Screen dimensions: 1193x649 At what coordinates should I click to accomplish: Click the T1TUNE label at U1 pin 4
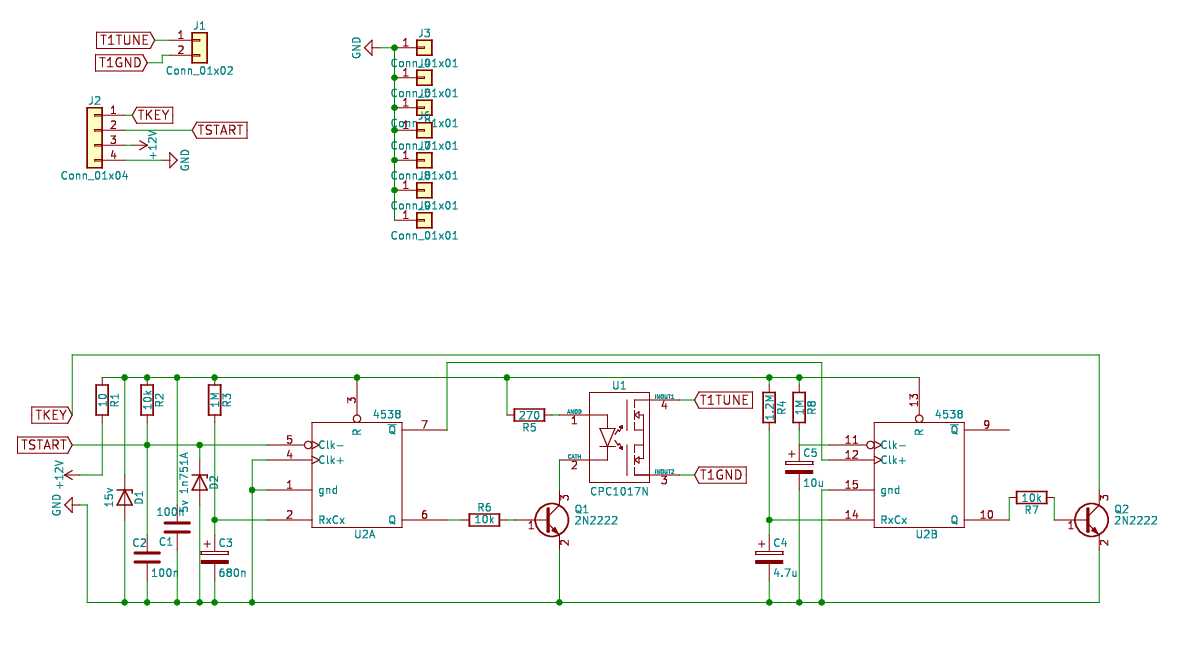click(724, 400)
